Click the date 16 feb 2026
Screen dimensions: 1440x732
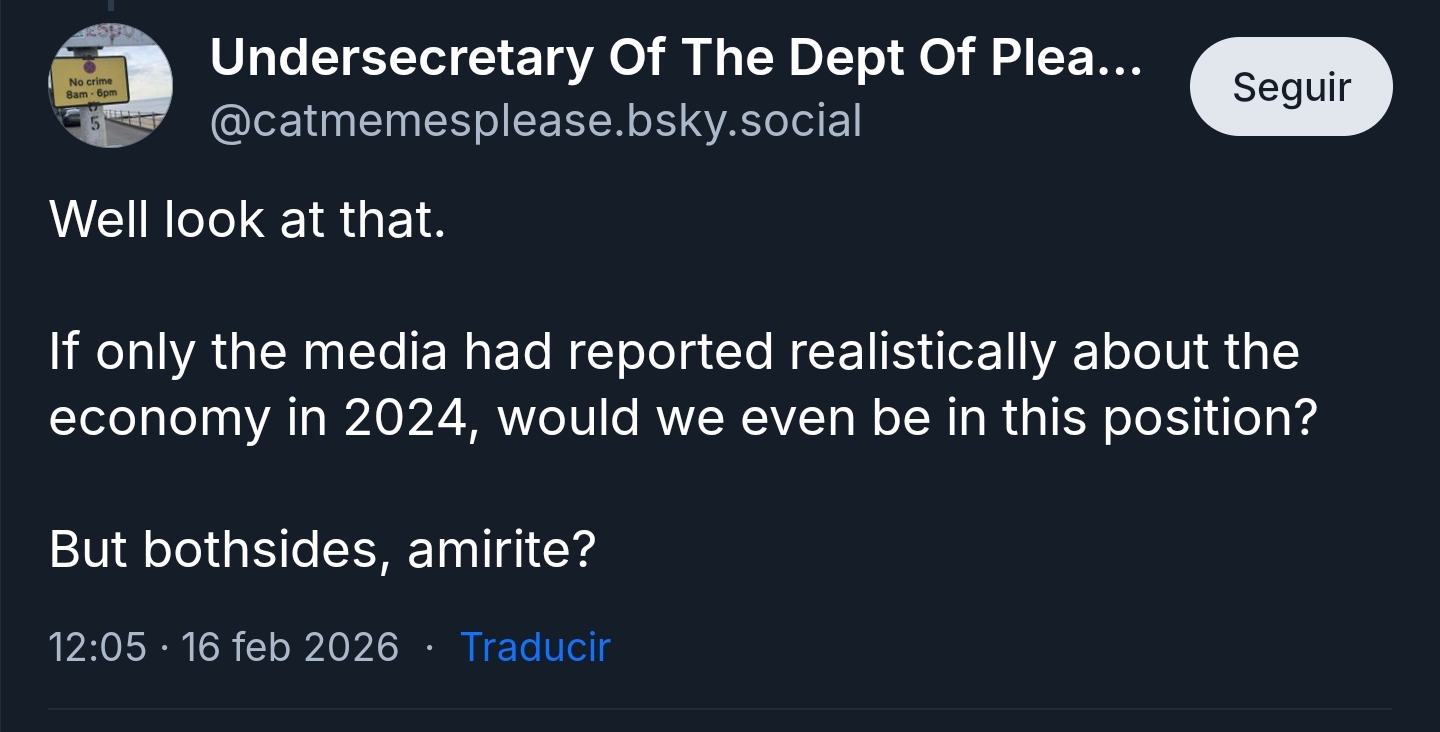(x=290, y=647)
